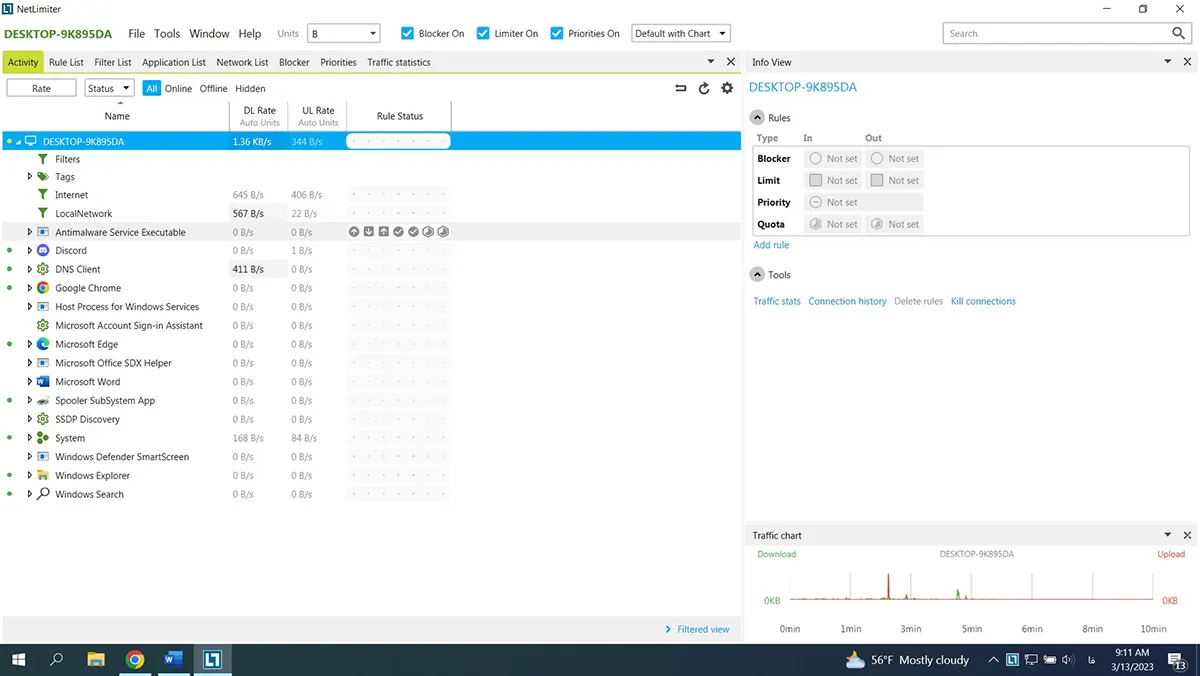Click the search magnifier icon in the top bar
This screenshot has height=676, width=1200.
click(x=1178, y=33)
